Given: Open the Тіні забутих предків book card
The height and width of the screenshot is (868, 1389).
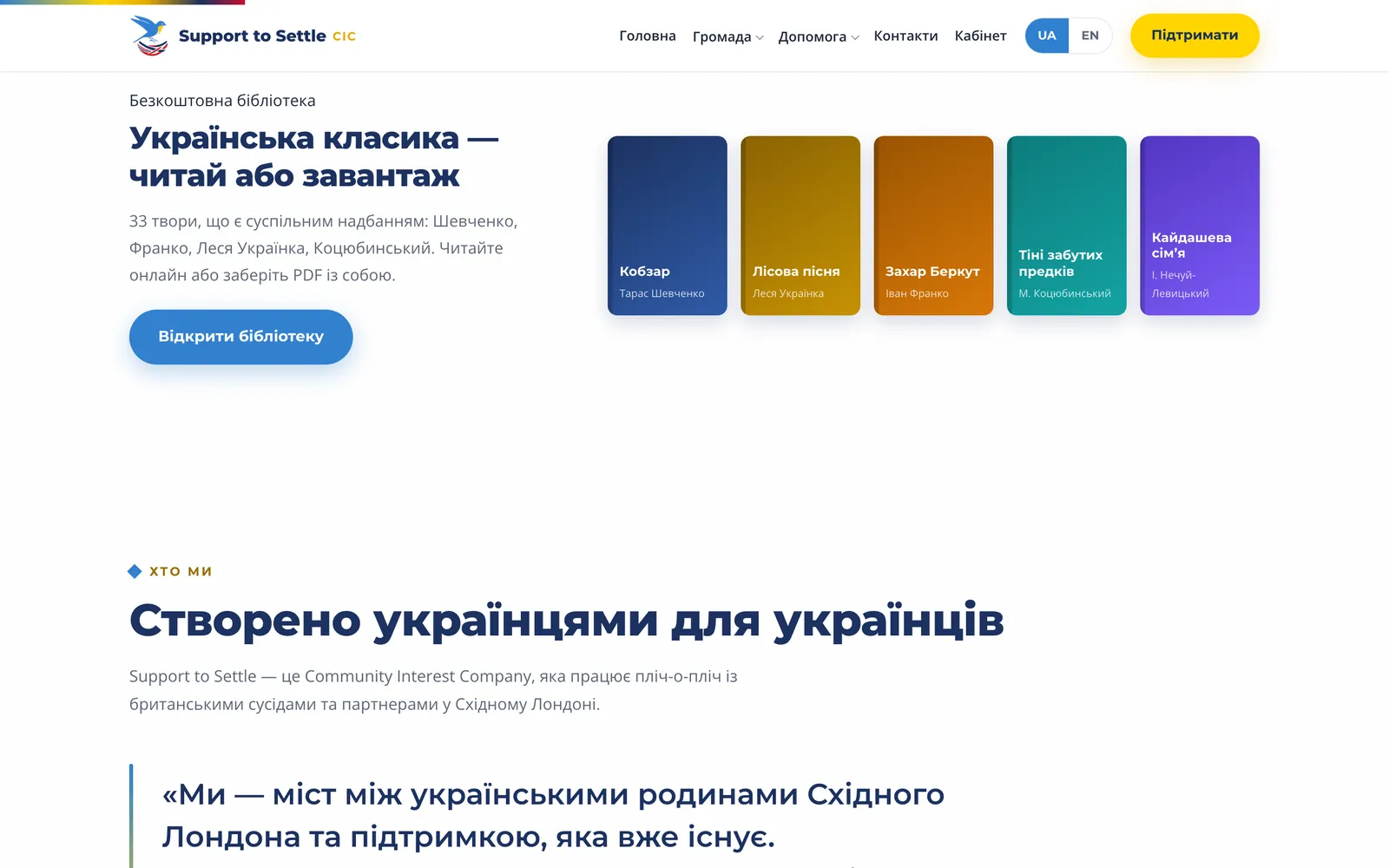Looking at the screenshot, I should 1067,226.
